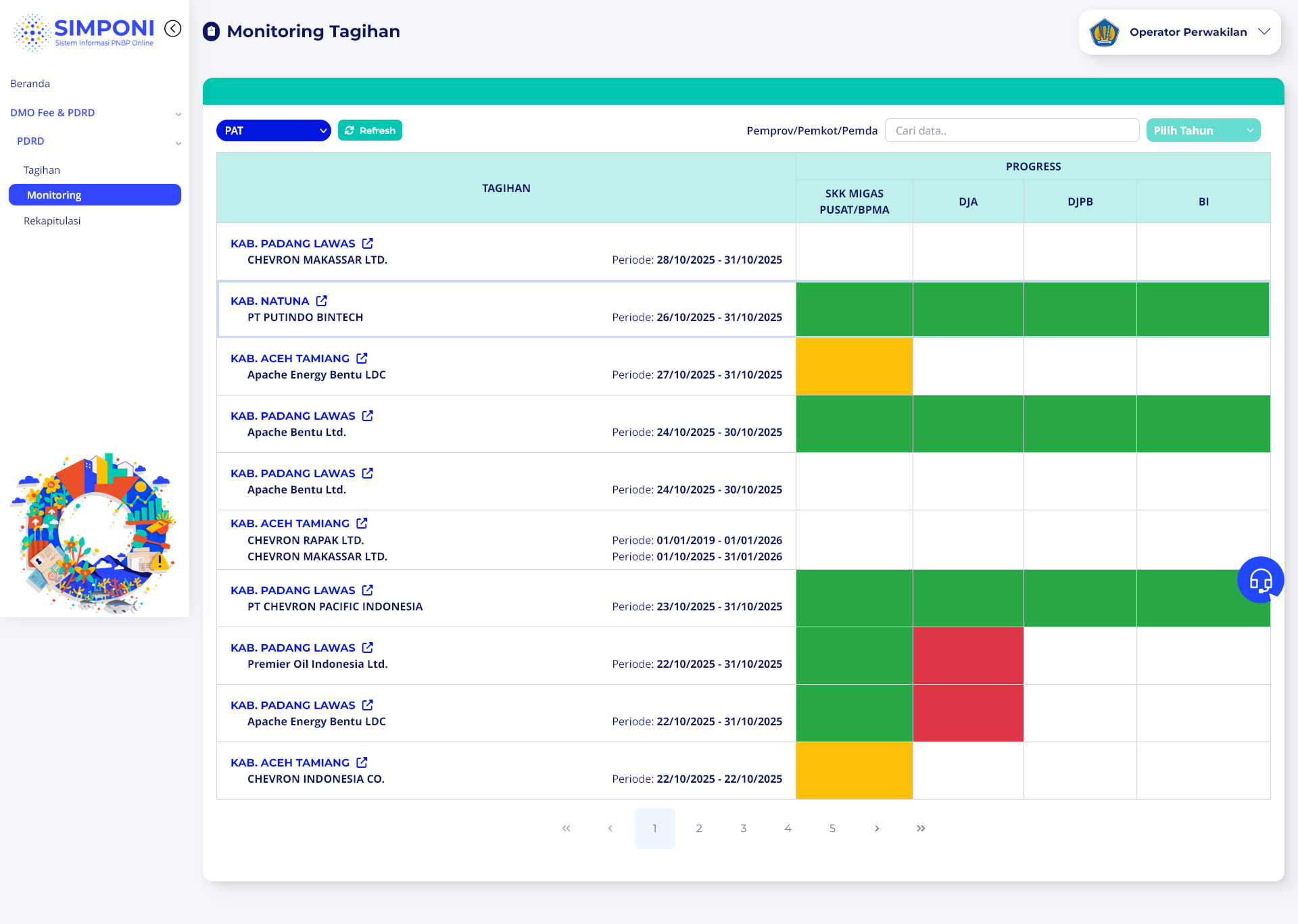This screenshot has width=1298, height=924.
Task: Open external link icon on Aceh Tamiang Apache Energy row
Action: [362, 358]
